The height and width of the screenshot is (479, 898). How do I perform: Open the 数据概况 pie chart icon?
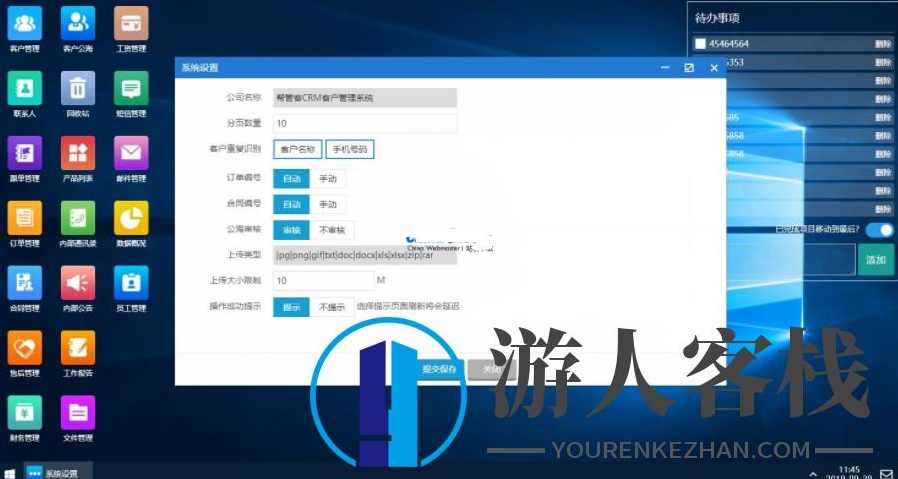(x=131, y=218)
